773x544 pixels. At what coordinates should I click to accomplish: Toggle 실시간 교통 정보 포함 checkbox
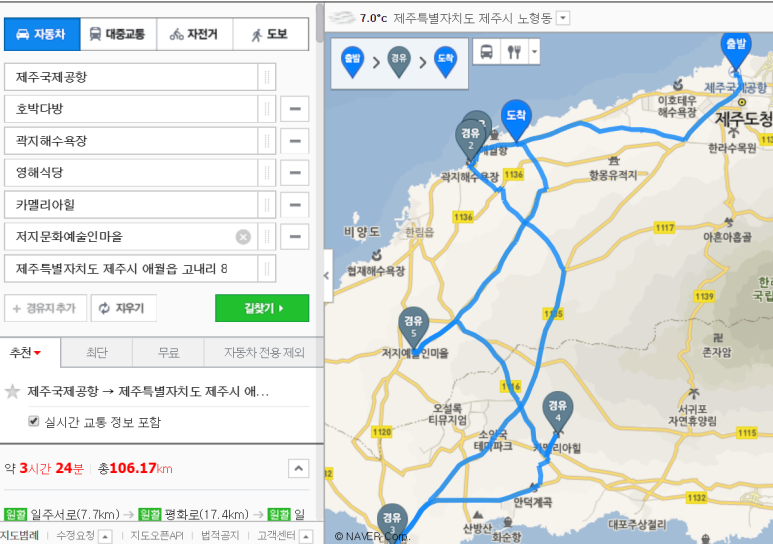(34, 421)
